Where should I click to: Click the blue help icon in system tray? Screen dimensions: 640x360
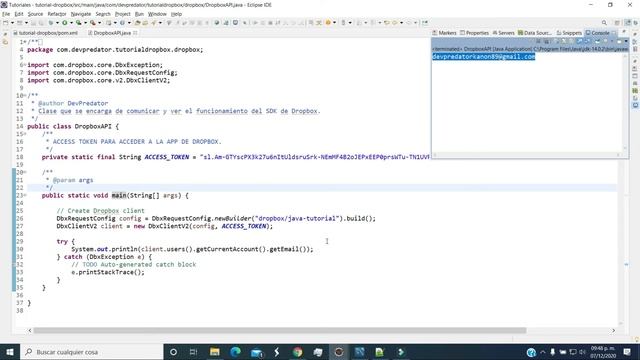coord(531,352)
